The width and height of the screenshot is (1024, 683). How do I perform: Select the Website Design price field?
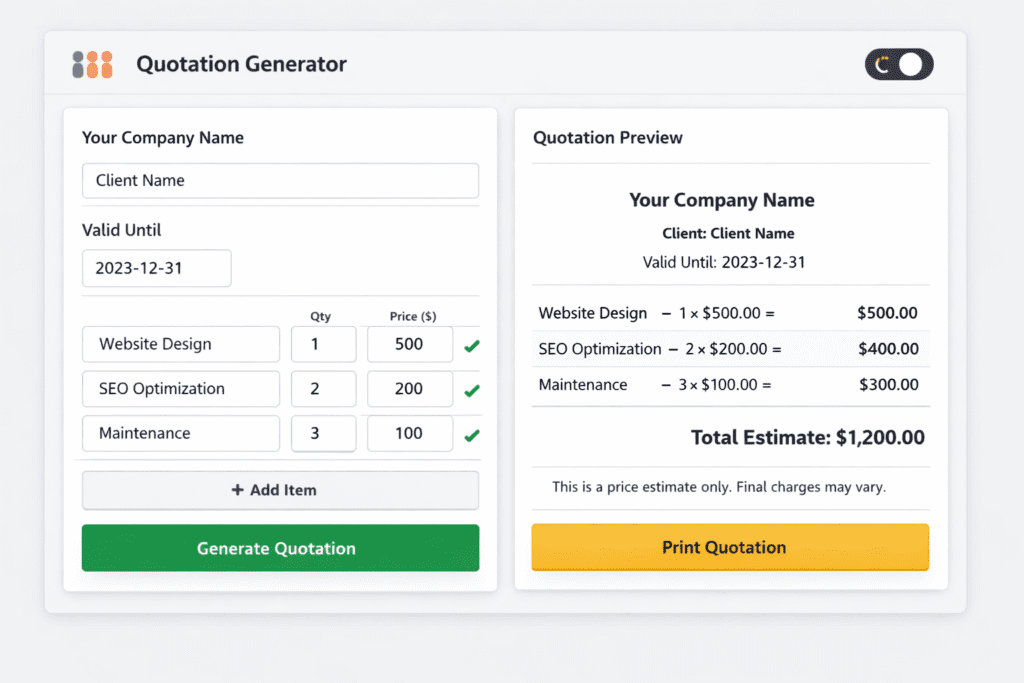[410, 345]
